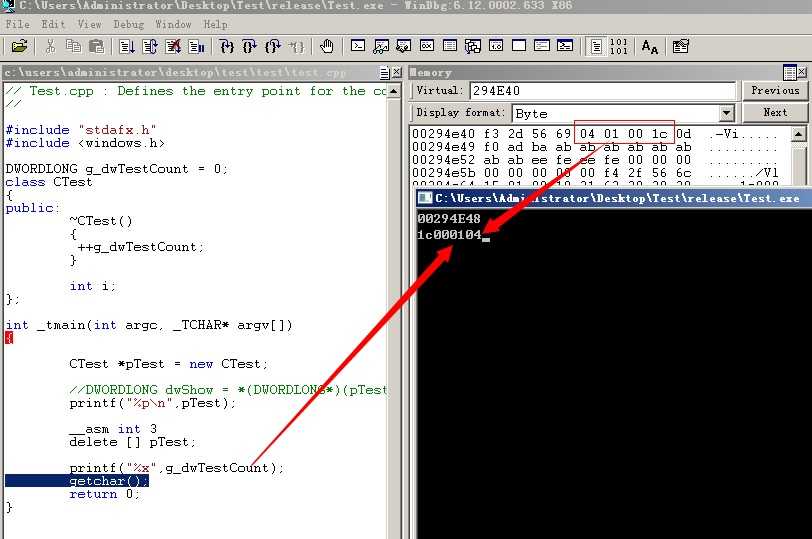Click the Virtual address input field
The height and width of the screenshot is (539, 812).
[x=603, y=91]
